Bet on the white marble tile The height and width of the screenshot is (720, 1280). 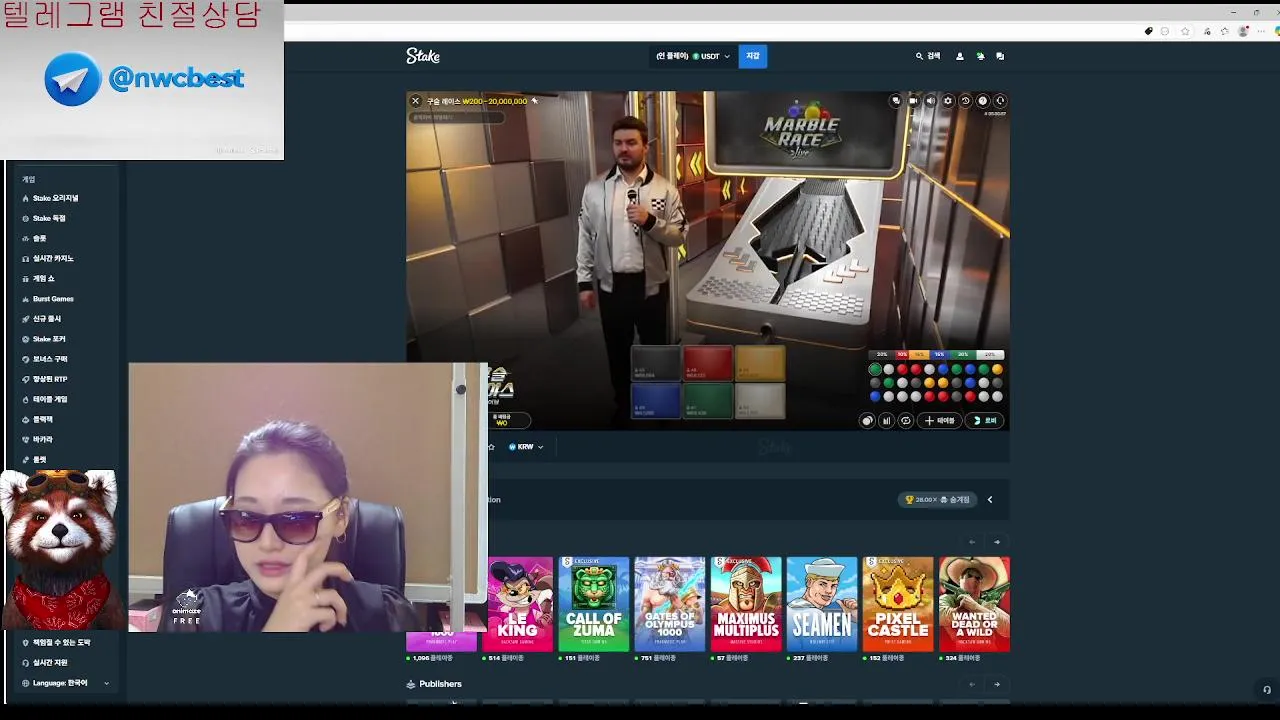[760, 400]
